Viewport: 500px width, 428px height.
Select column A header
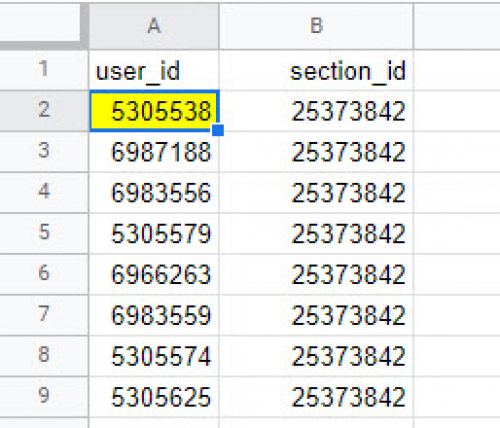[154, 26]
